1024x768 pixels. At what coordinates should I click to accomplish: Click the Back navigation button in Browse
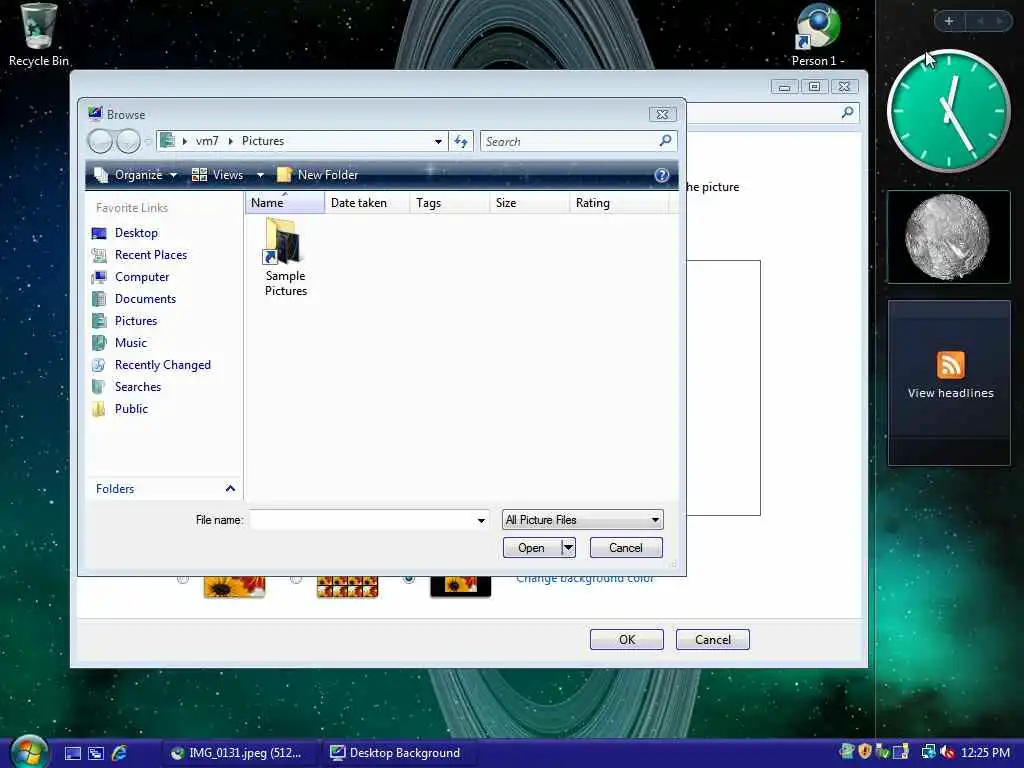pyautogui.click(x=100, y=141)
